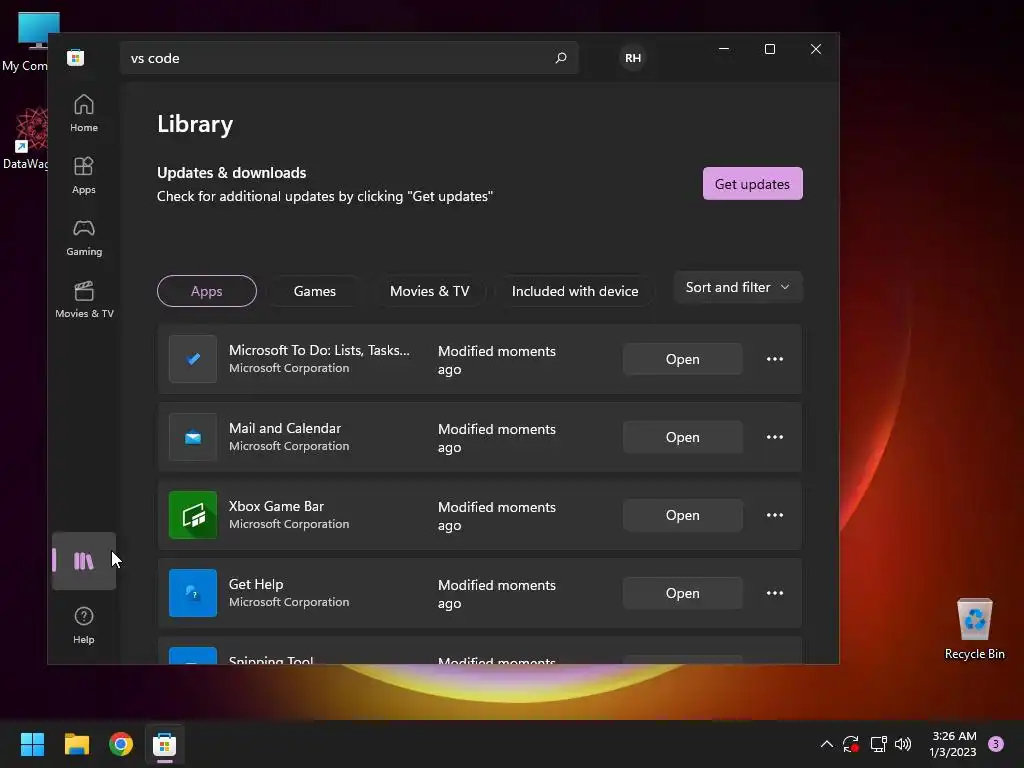Image resolution: width=1024 pixels, height=768 pixels.
Task: Click the Xbox Game Bar app icon
Action: pos(193,515)
